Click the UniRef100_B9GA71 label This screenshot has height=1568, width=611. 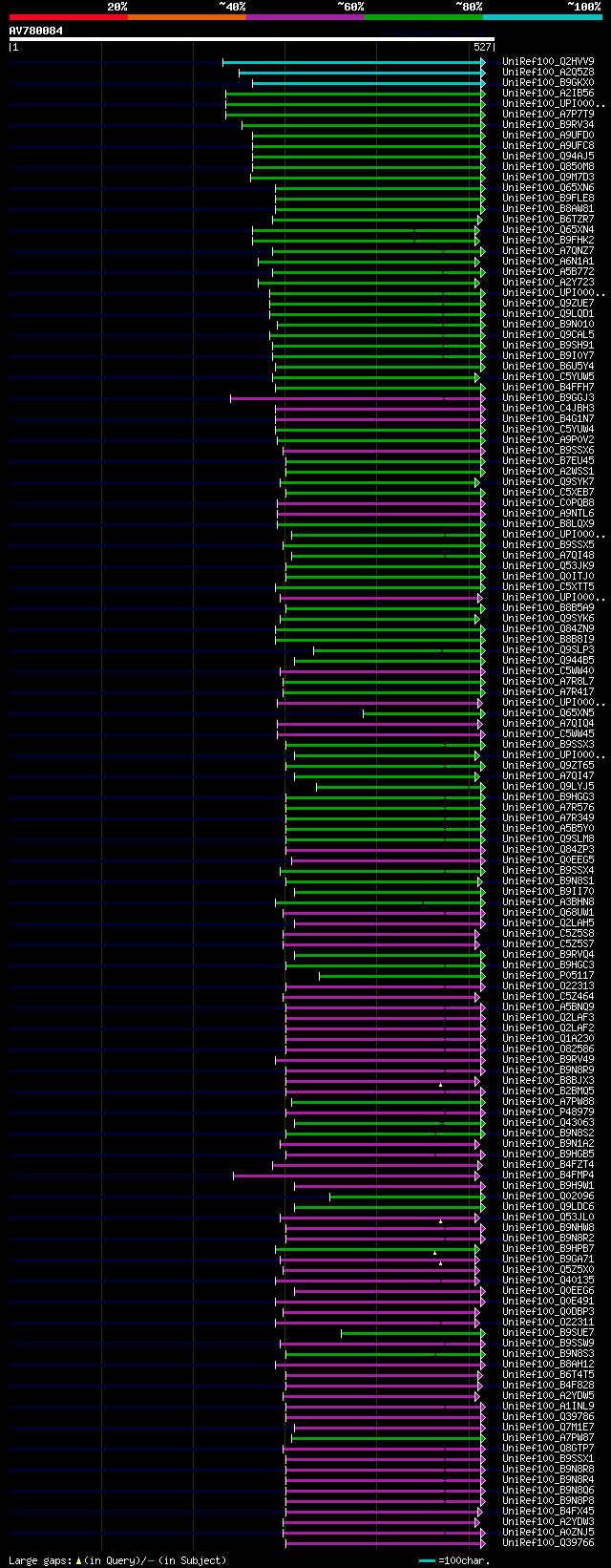548,1260
